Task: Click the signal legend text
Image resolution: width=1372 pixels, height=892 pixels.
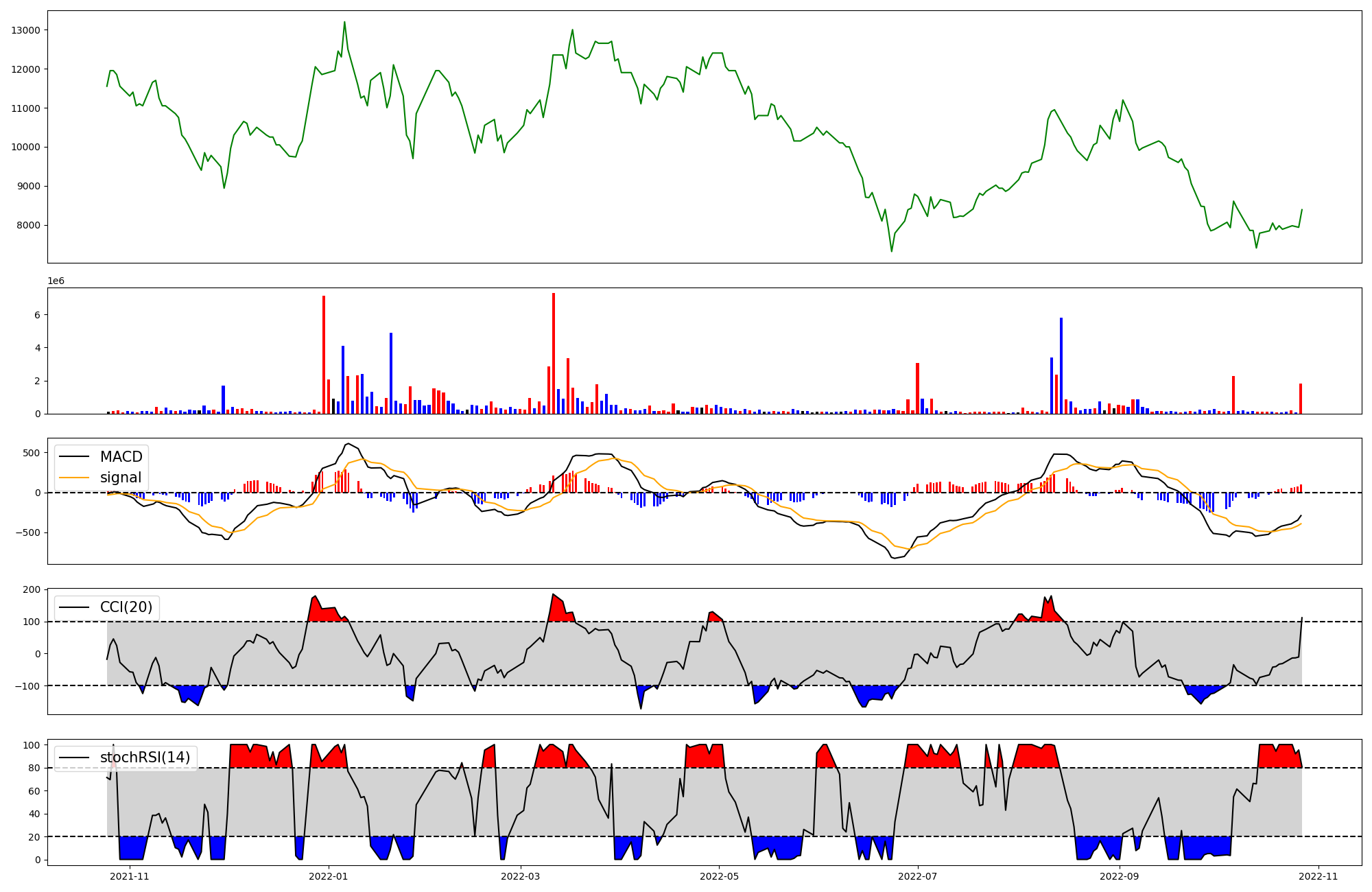Action: [x=121, y=478]
